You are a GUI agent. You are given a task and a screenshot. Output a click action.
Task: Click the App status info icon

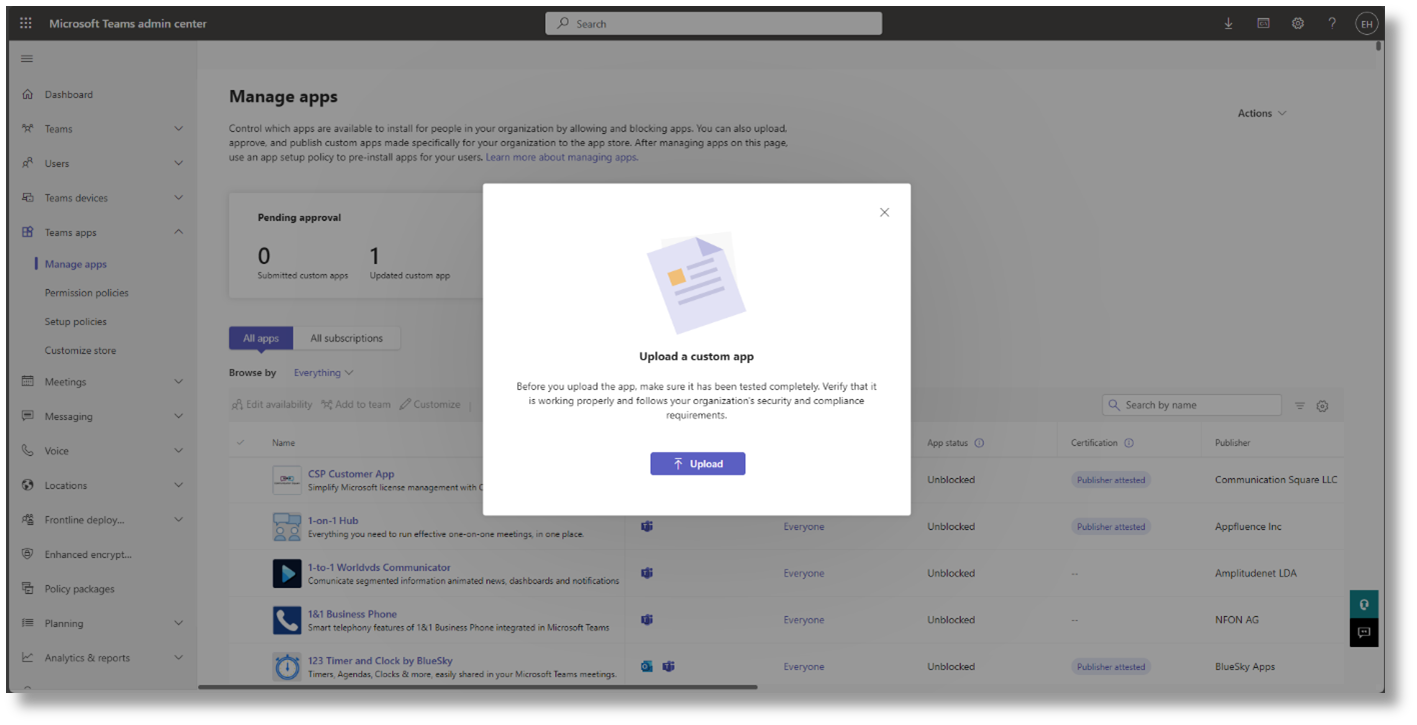pos(979,443)
